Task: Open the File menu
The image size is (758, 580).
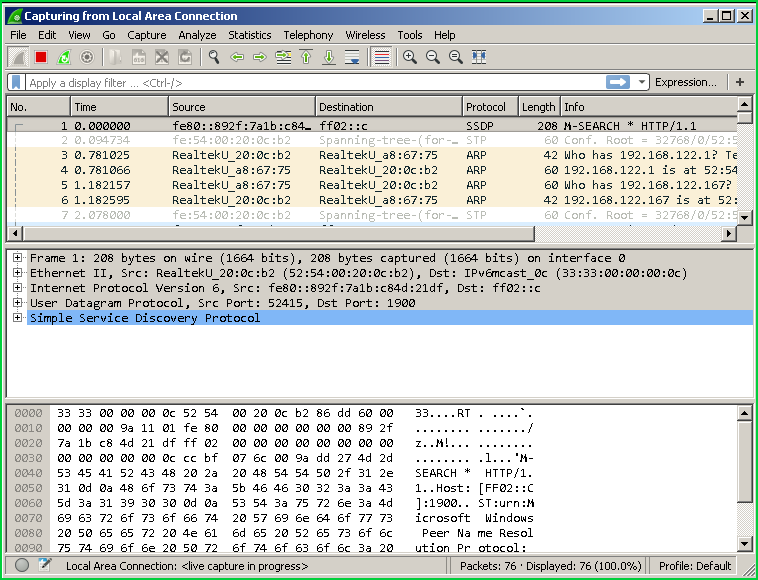Action: pos(18,35)
